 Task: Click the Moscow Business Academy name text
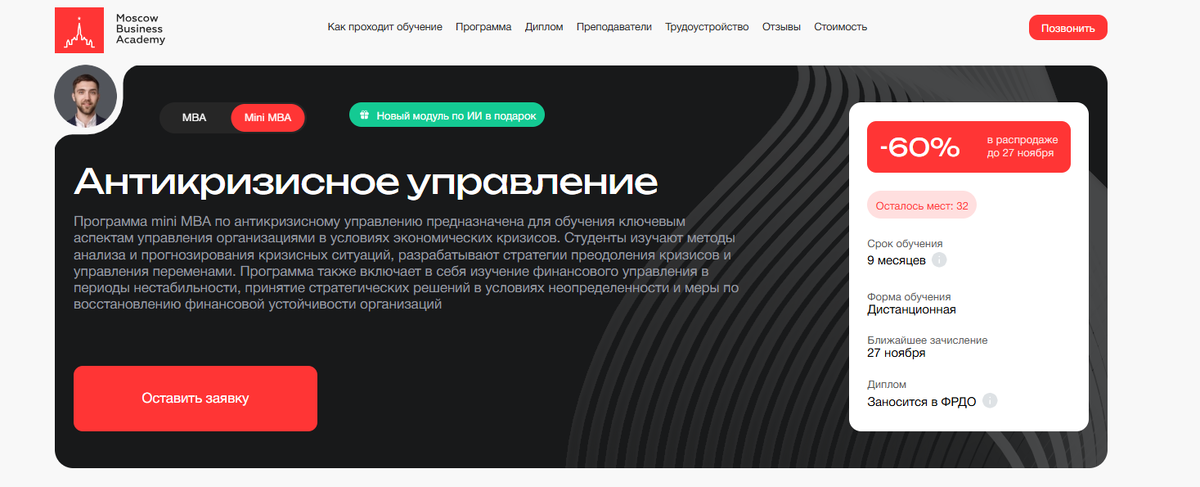pos(140,28)
